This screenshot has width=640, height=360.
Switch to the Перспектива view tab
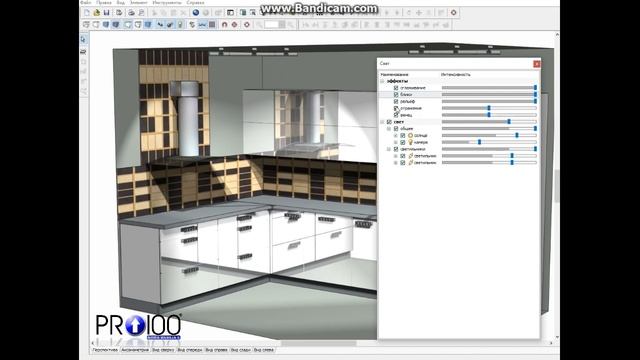tap(105, 350)
